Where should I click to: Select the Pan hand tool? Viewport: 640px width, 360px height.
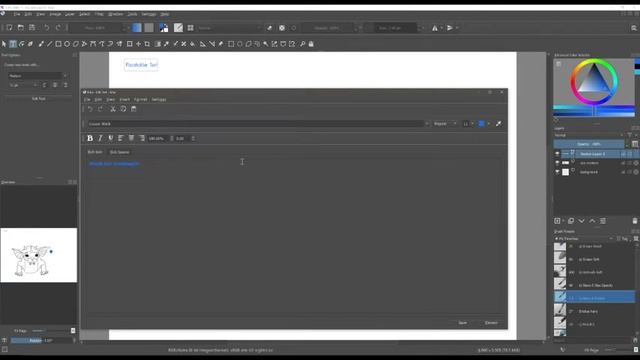pos(311,44)
